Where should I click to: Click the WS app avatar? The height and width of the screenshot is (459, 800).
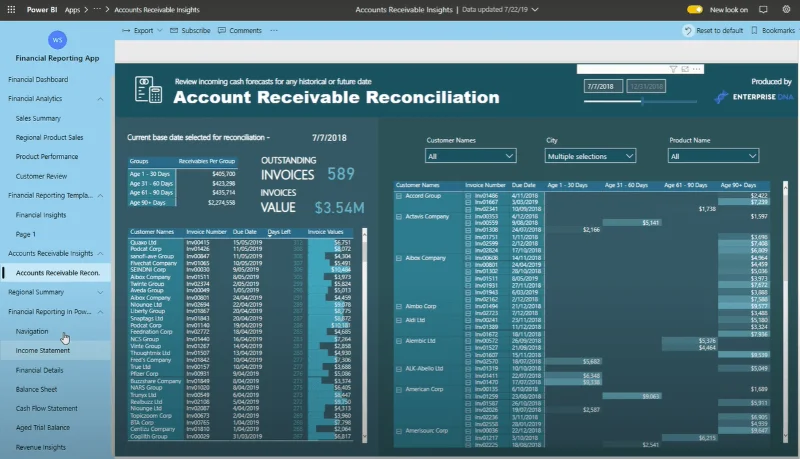click(x=57, y=40)
